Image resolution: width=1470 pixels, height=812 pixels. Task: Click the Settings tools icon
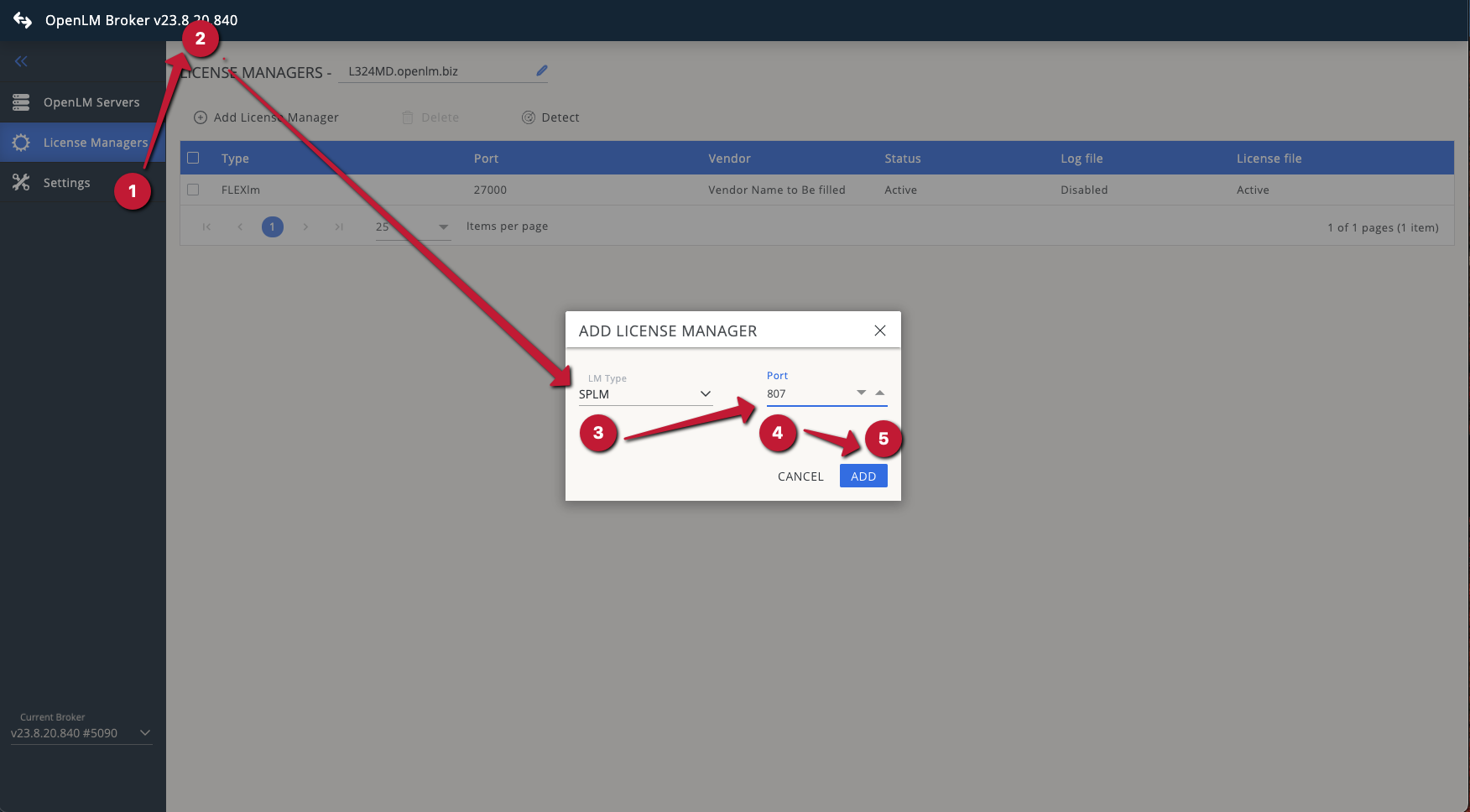pos(21,182)
